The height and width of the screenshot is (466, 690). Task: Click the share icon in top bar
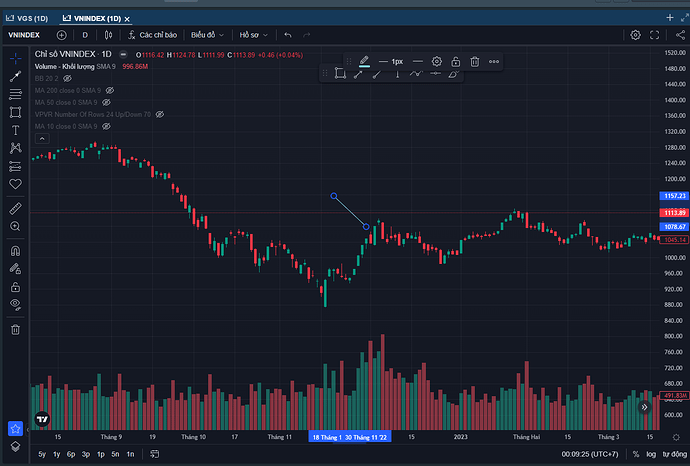point(676,35)
